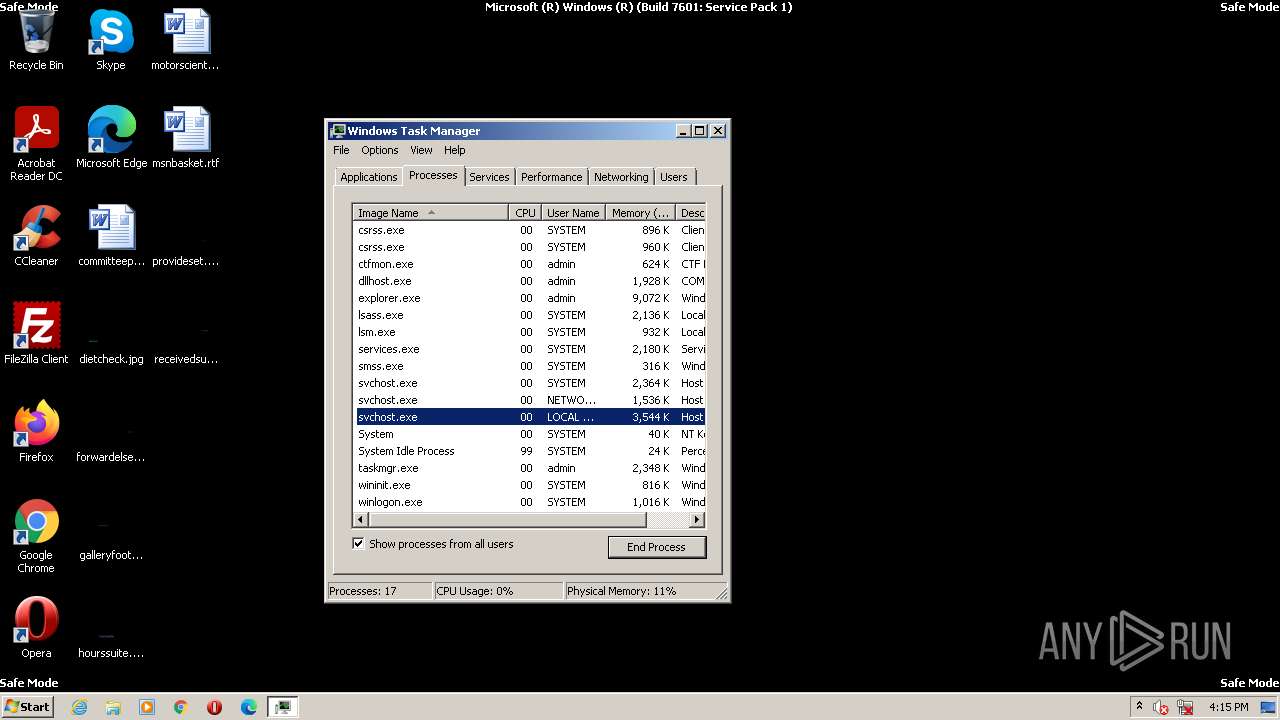Click the Opera icon in the taskbar
The width and height of the screenshot is (1280, 720).
tap(215, 707)
